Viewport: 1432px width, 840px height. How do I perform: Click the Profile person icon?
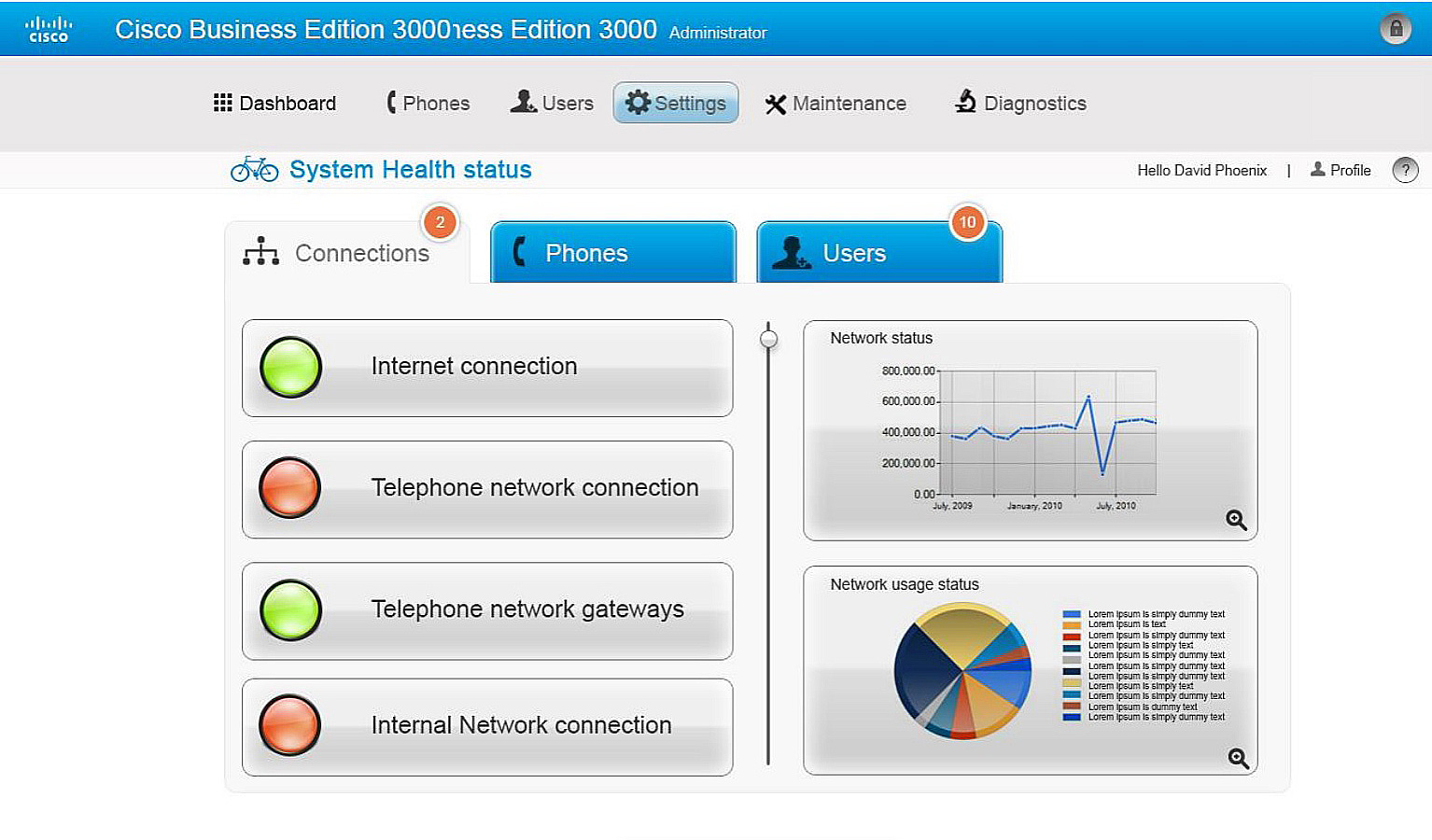pyautogui.click(x=1317, y=169)
